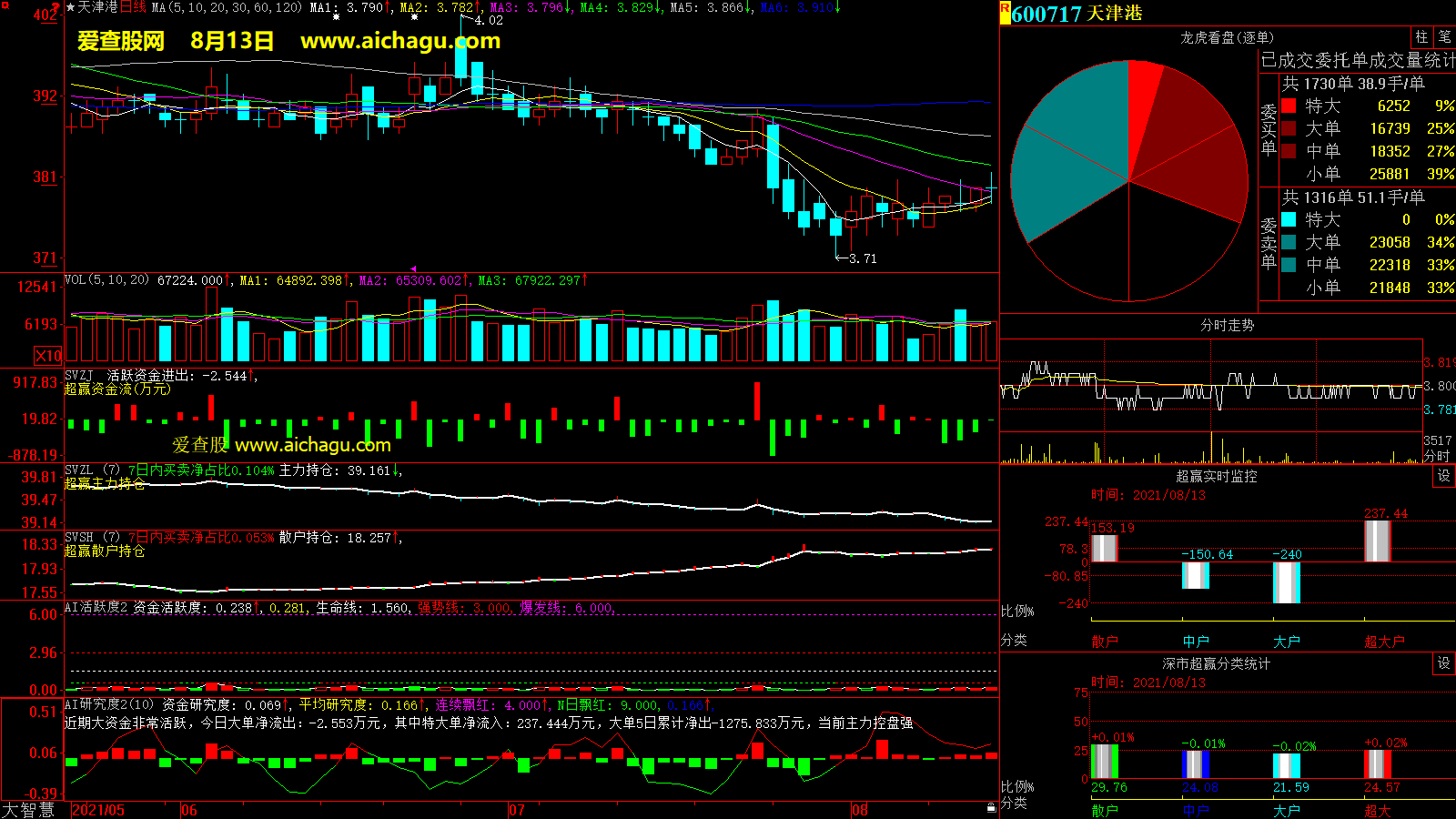The image size is (1456, 819).
Task: Open 设 settings for 深市超赢分类统计 panel
Action: pos(1443,663)
